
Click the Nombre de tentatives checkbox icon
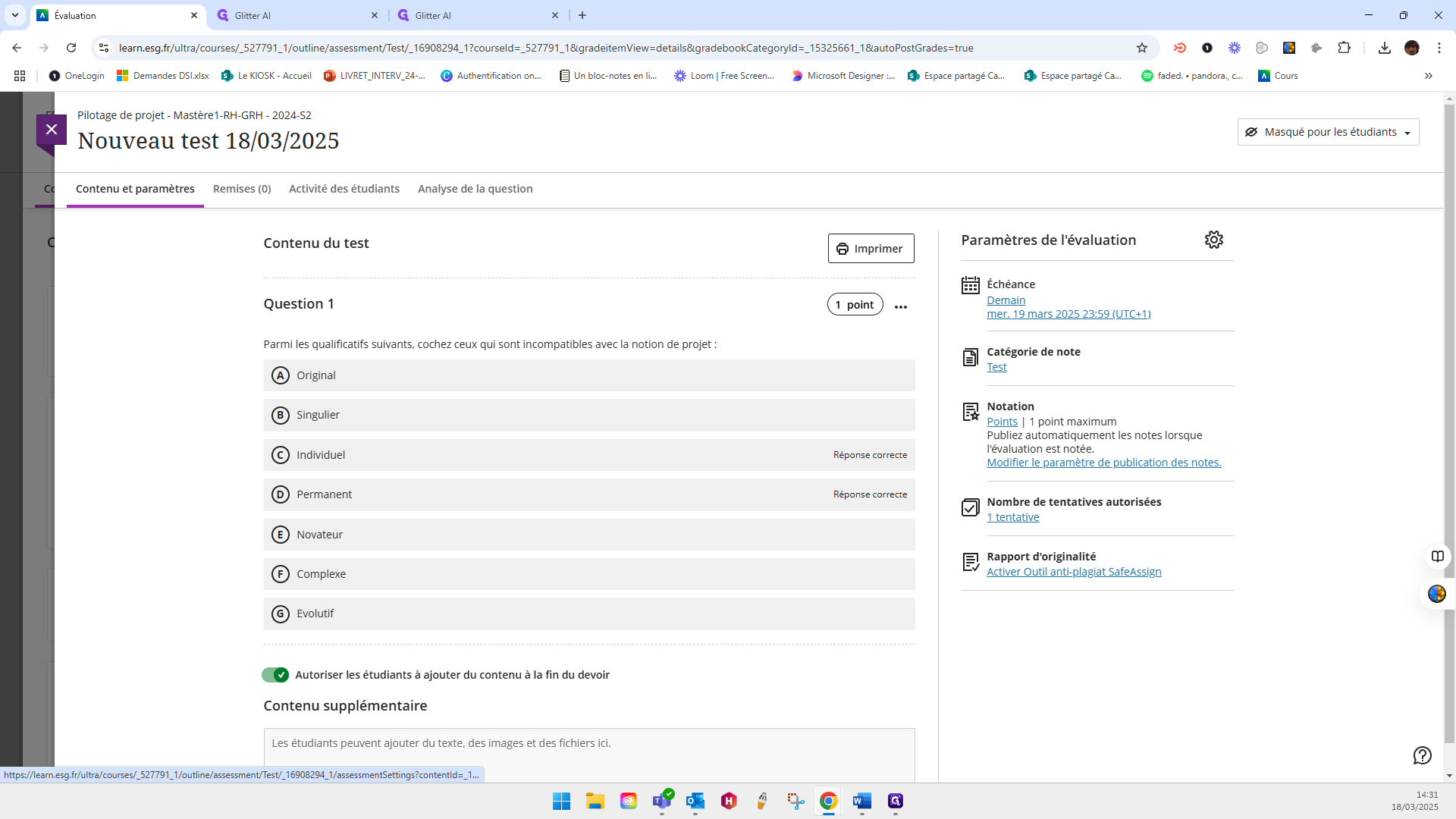tap(970, 507)
